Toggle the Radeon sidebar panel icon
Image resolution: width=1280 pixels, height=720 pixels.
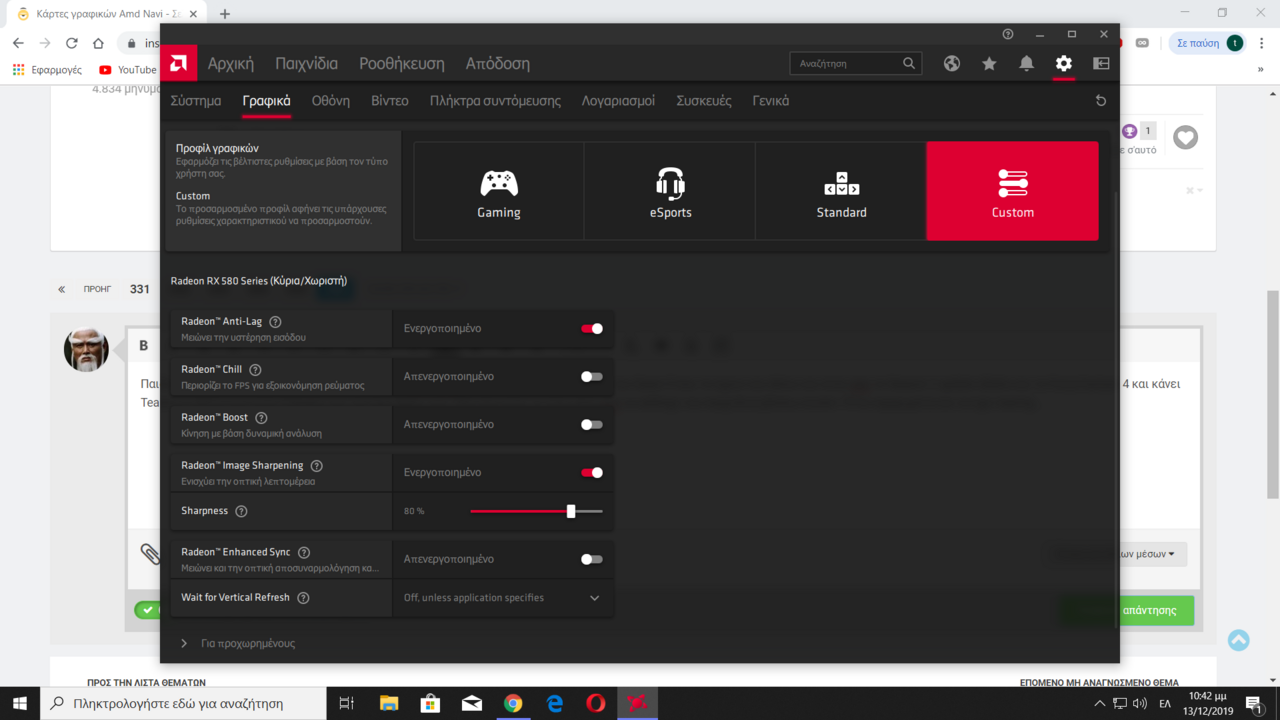pyautogui.click(x=1101, y=63)
